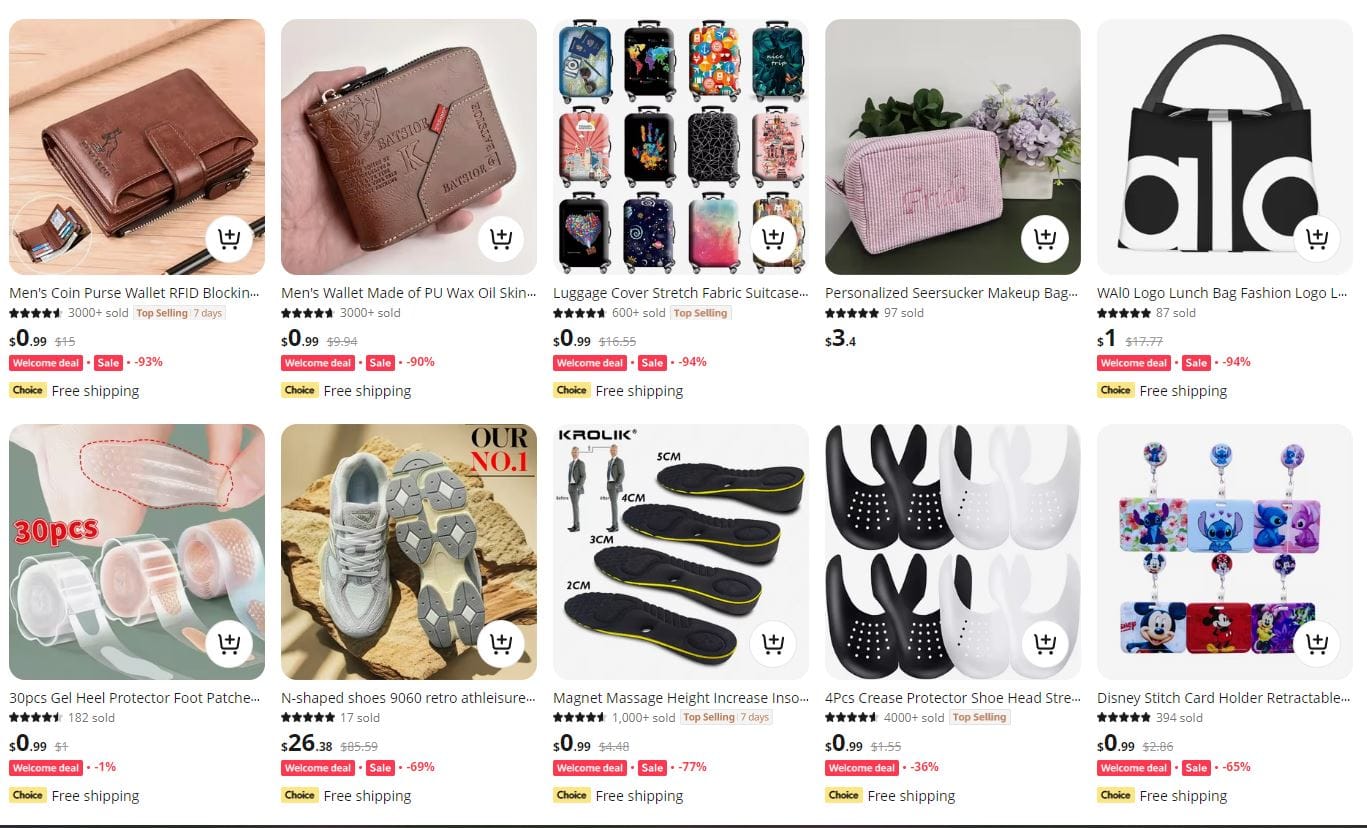Open the Luggage Cover Stretch Fabric Suitcase title
This screenshot has height=828, width=1367.
pos(680,293)
